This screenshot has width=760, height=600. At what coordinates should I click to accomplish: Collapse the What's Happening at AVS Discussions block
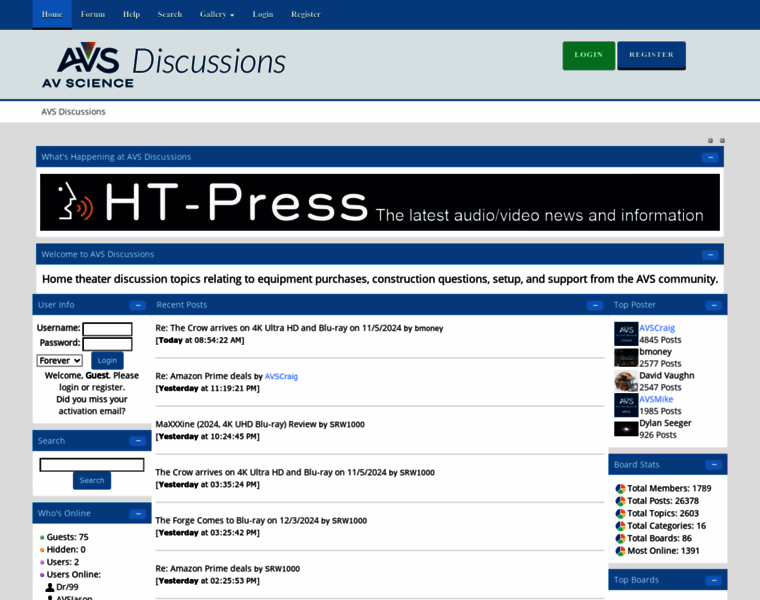710,158
